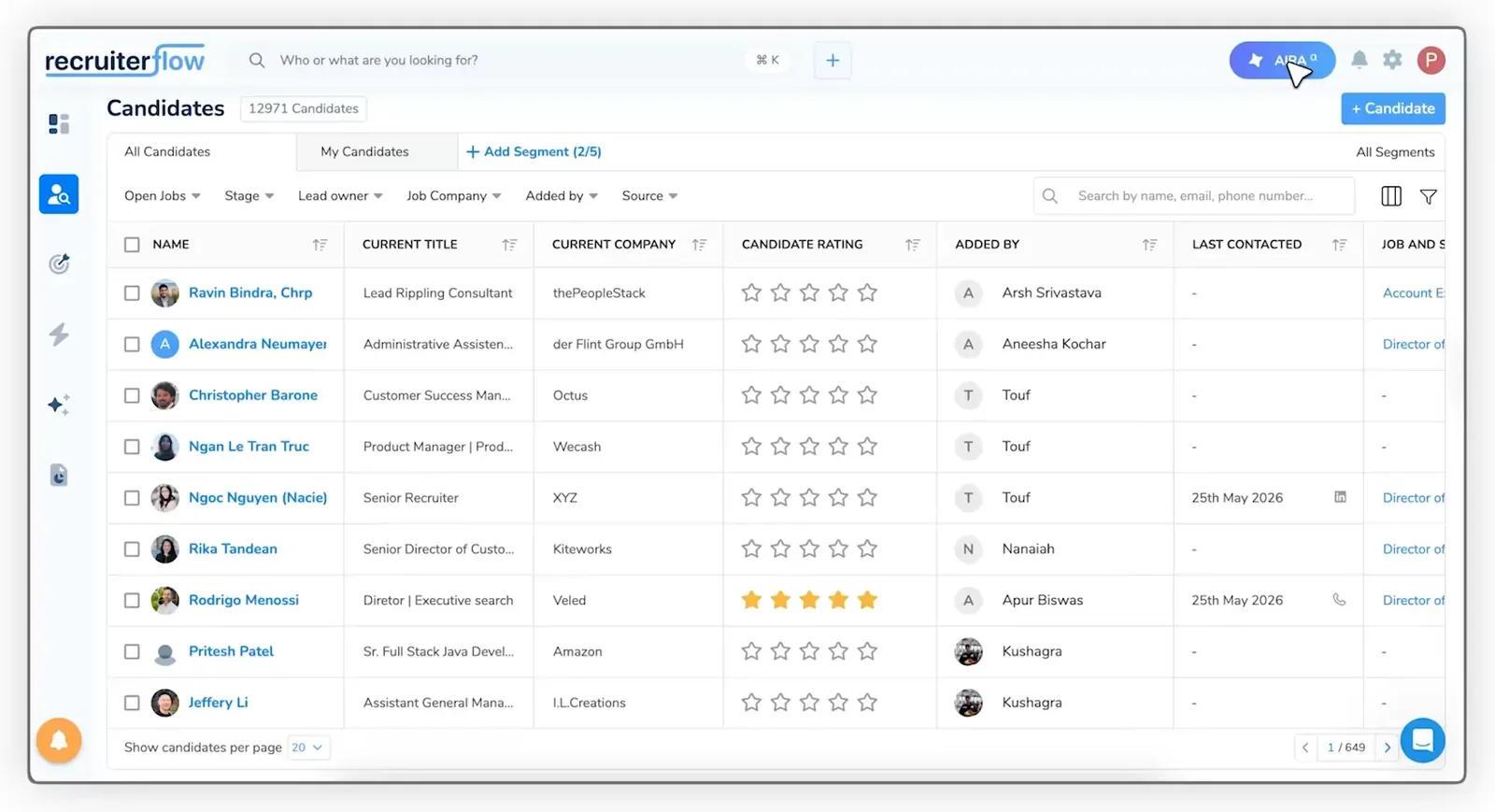This screenshot has height=812, width=1495.
Task: Open the Candidates icon in left sidebar
Action: point(59,194)
